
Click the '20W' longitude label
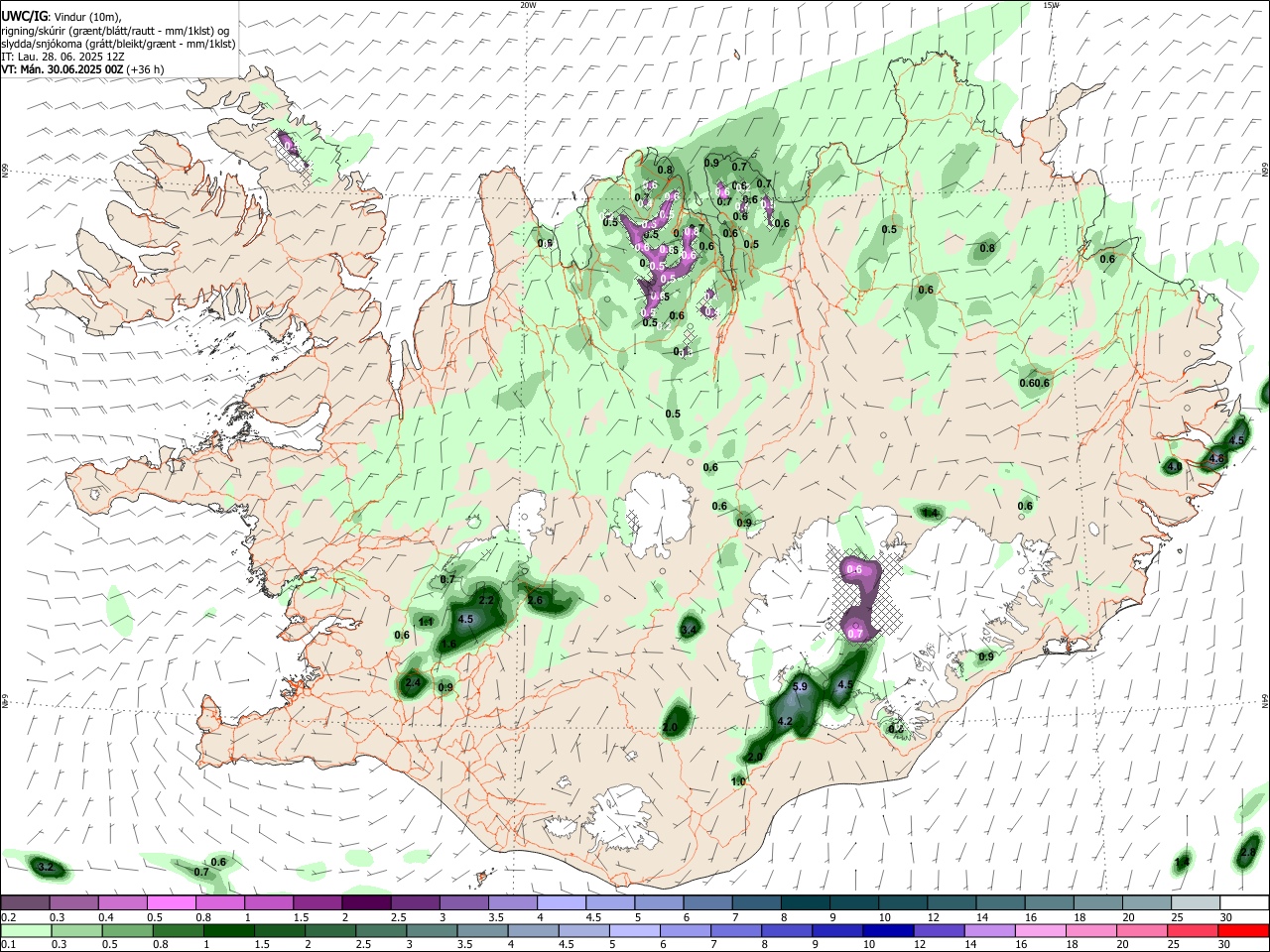click(x=528, y=5)
